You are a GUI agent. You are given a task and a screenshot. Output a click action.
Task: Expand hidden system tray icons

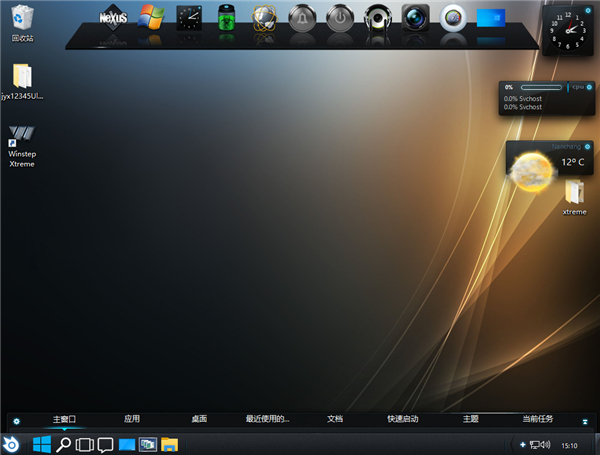pos(523,444)
